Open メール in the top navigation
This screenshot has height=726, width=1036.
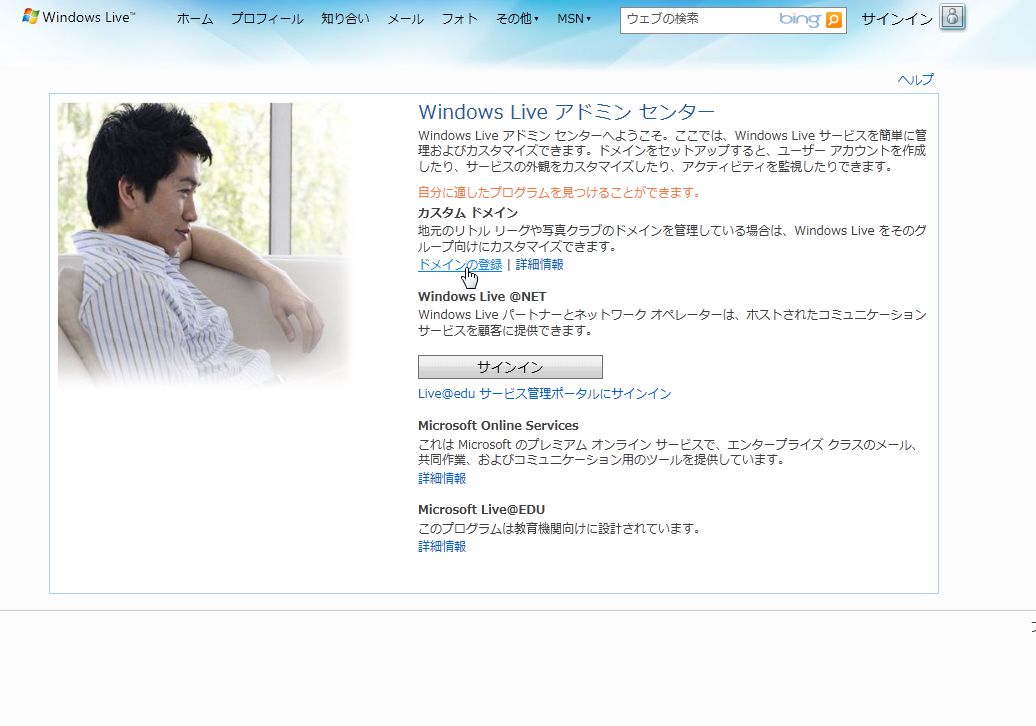406,19
